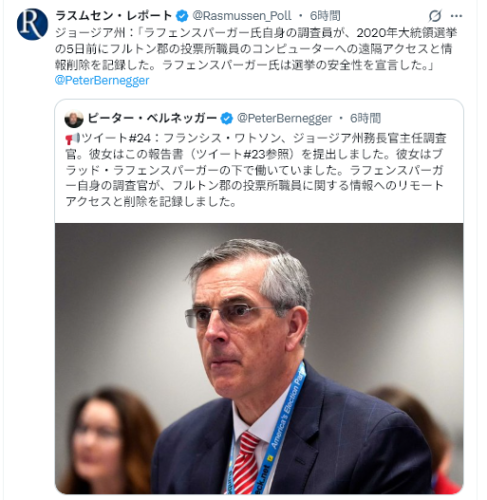This screenshot has width=487, height=500.
Task: Open the @PeterBernegger mention link
Action: (102, 80)
